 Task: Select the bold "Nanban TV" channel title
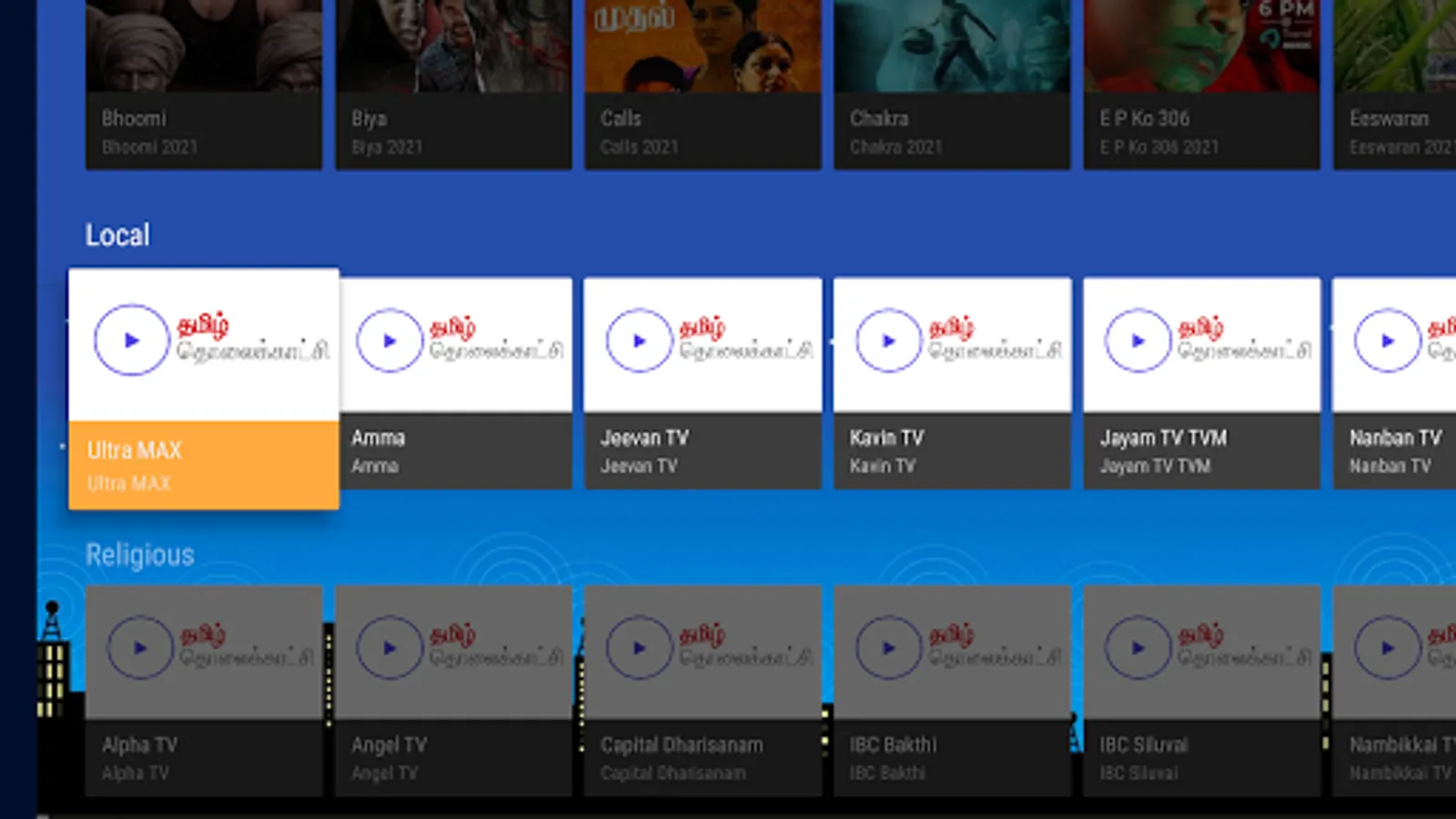[1395, 438]
